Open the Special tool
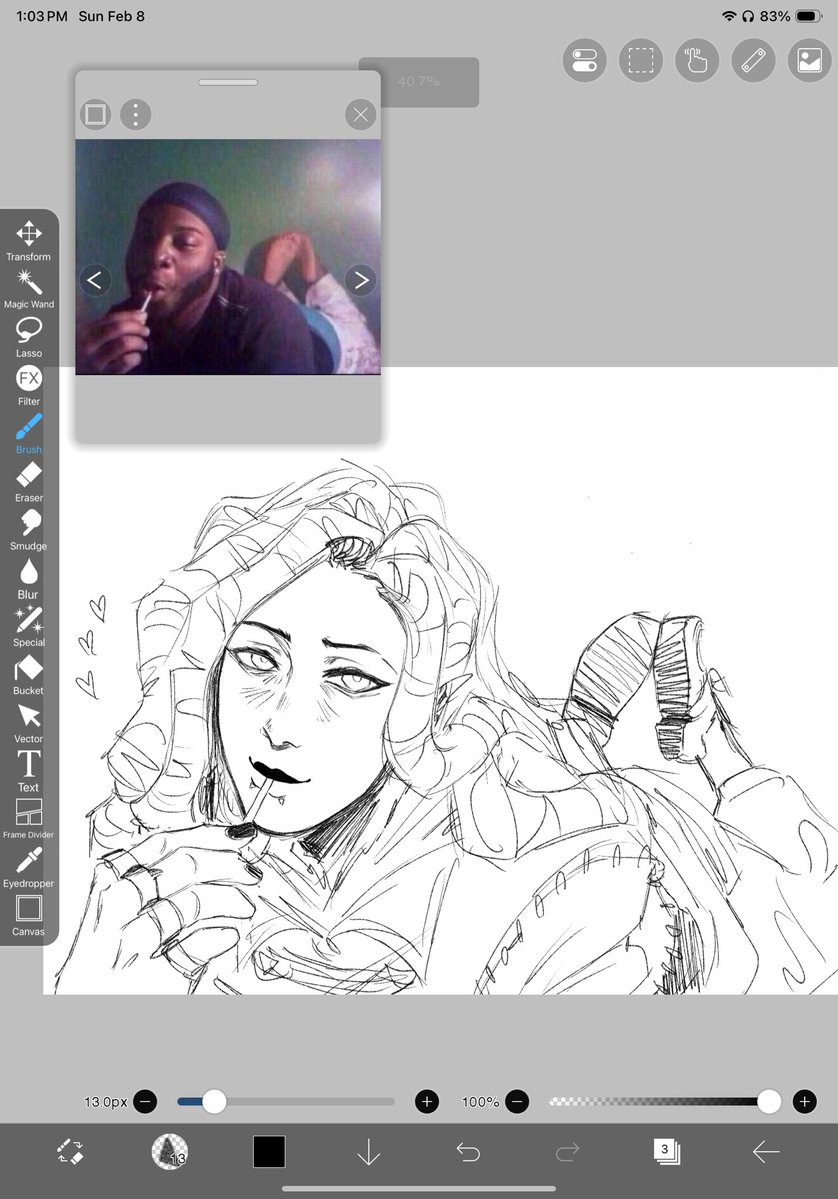This screenshot has height=1199, width=838. tap(28, 626)
